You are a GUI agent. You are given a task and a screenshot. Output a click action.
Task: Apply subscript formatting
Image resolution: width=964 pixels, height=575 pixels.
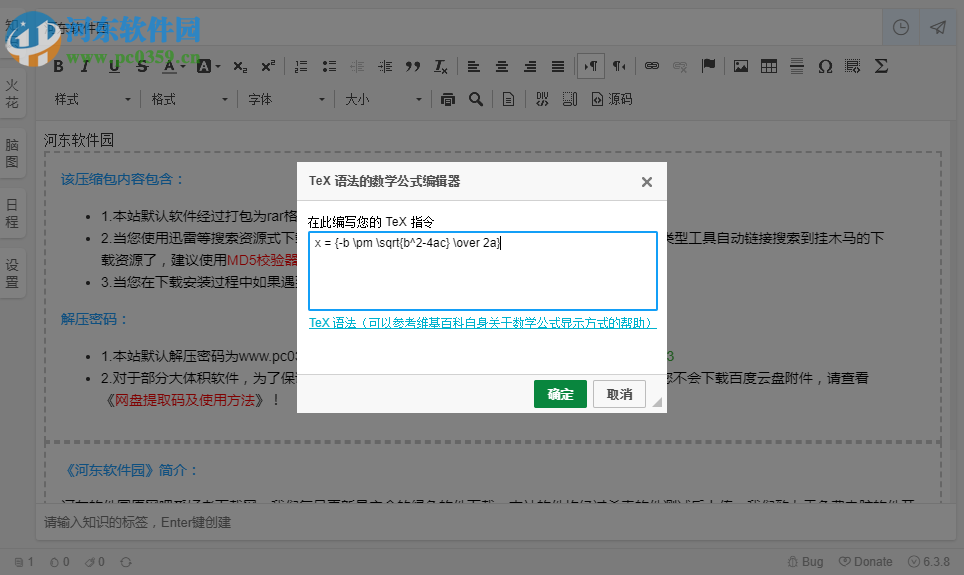pos(240,66)
